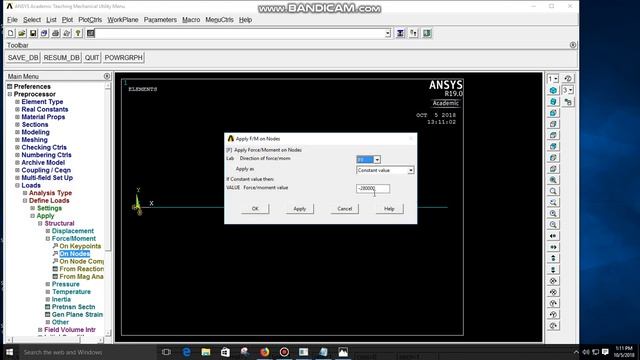
Task: Open the Pan-Zoom-Rotate toolbar icon
Action: click(44, 33)
